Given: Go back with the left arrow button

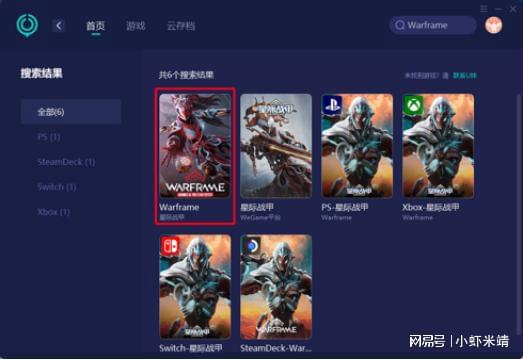Looking at the screenshot, I should click(59, 26).
